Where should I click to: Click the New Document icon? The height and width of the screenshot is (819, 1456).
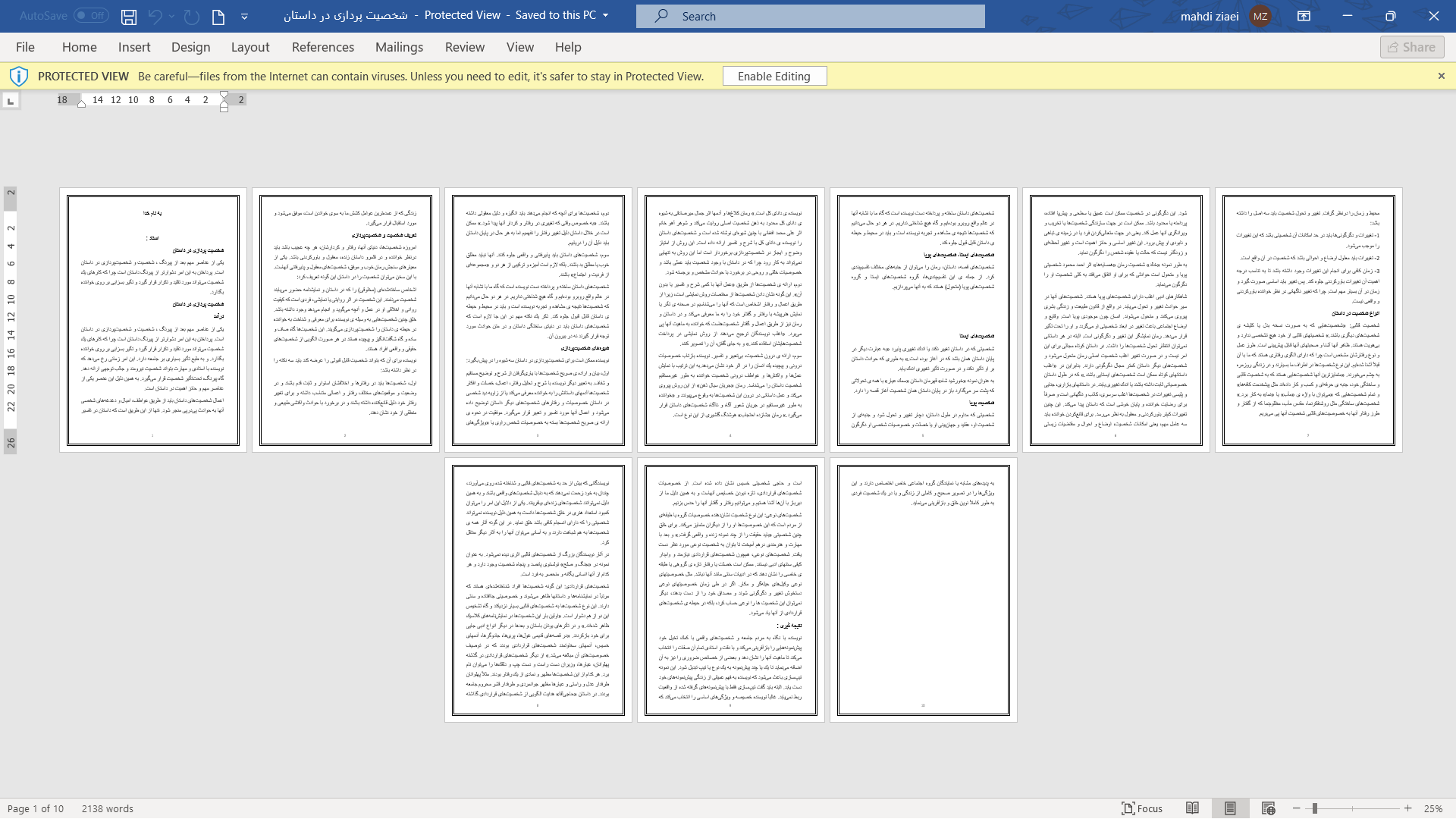point(219,15)
